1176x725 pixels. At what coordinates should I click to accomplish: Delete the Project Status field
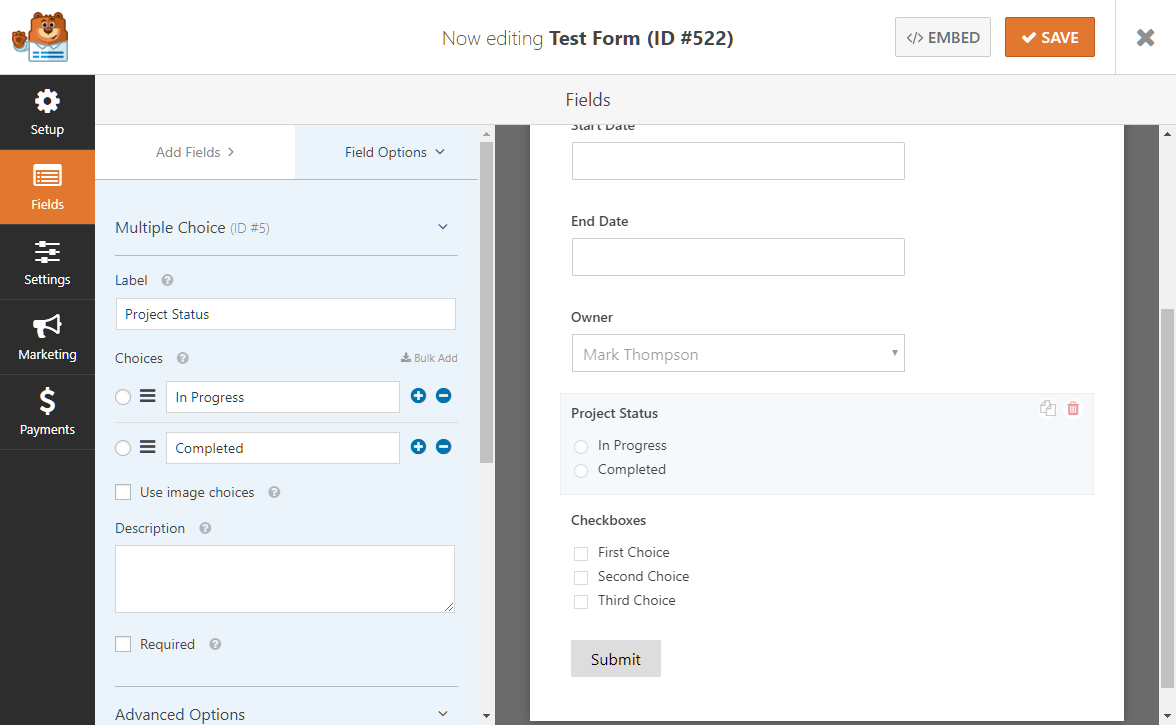(x=1073, y=408)
